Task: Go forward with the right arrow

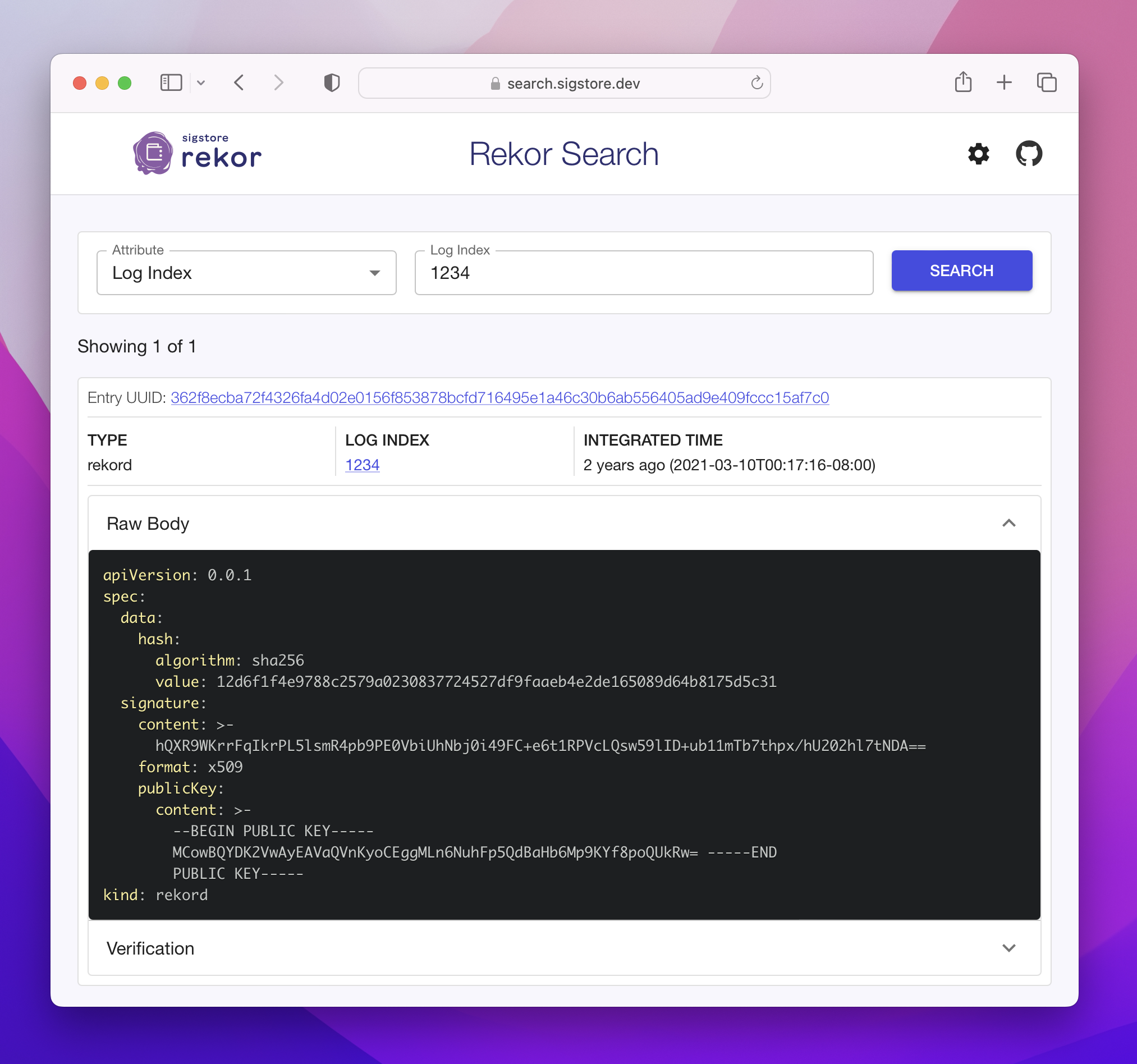Action: pyautogui.click(x=278, y=83)
